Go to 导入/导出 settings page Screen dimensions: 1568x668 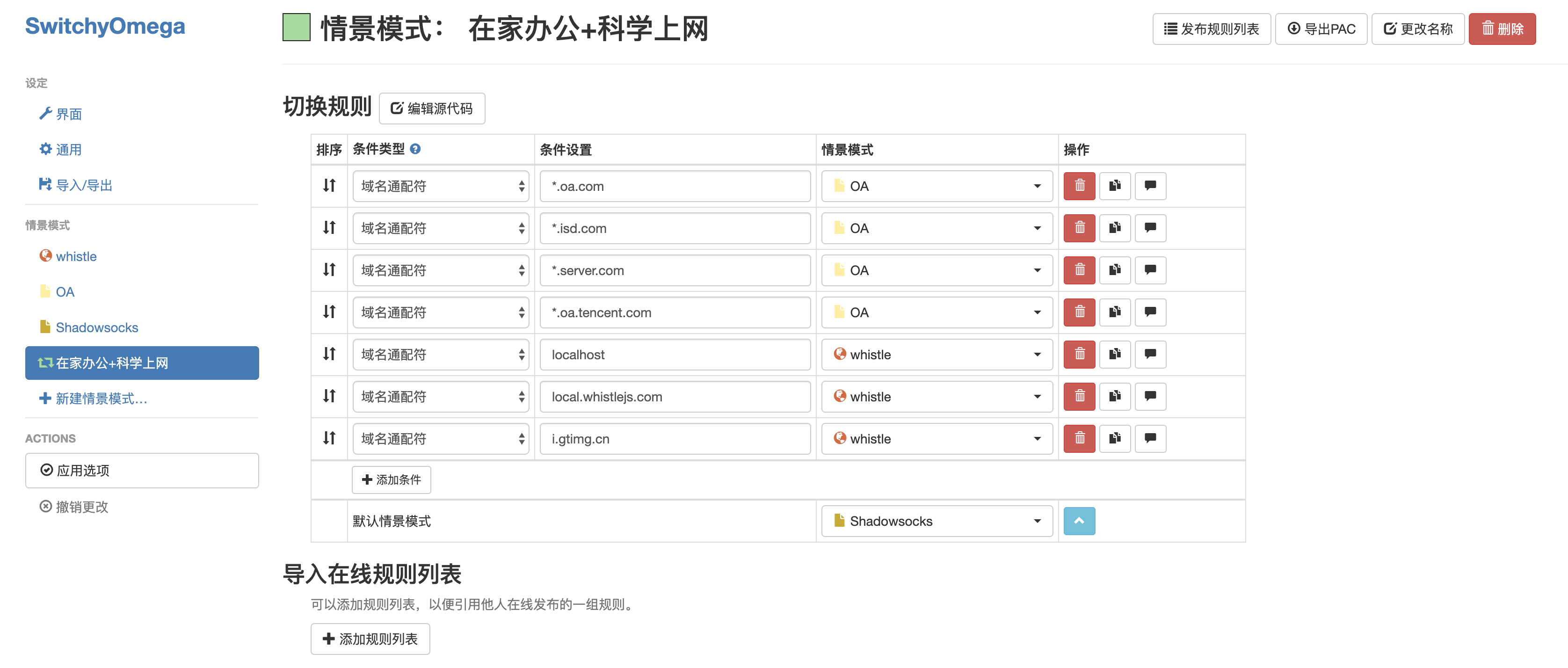click(83, 185)
